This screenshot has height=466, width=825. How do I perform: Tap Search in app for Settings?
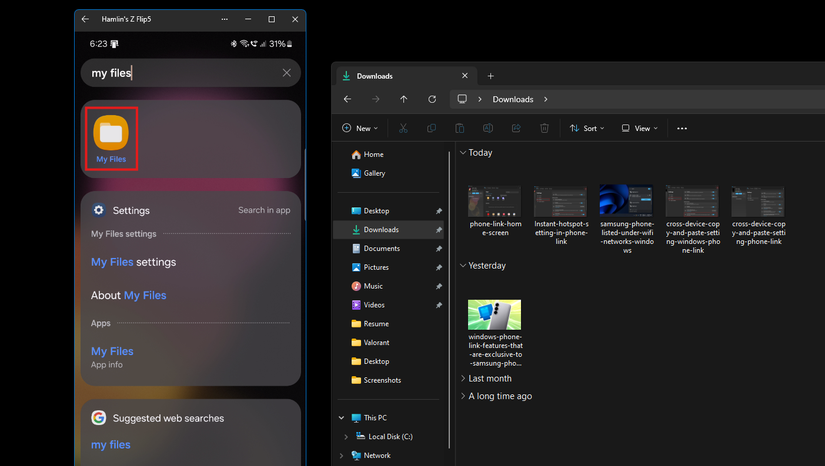tap(264, 210)
